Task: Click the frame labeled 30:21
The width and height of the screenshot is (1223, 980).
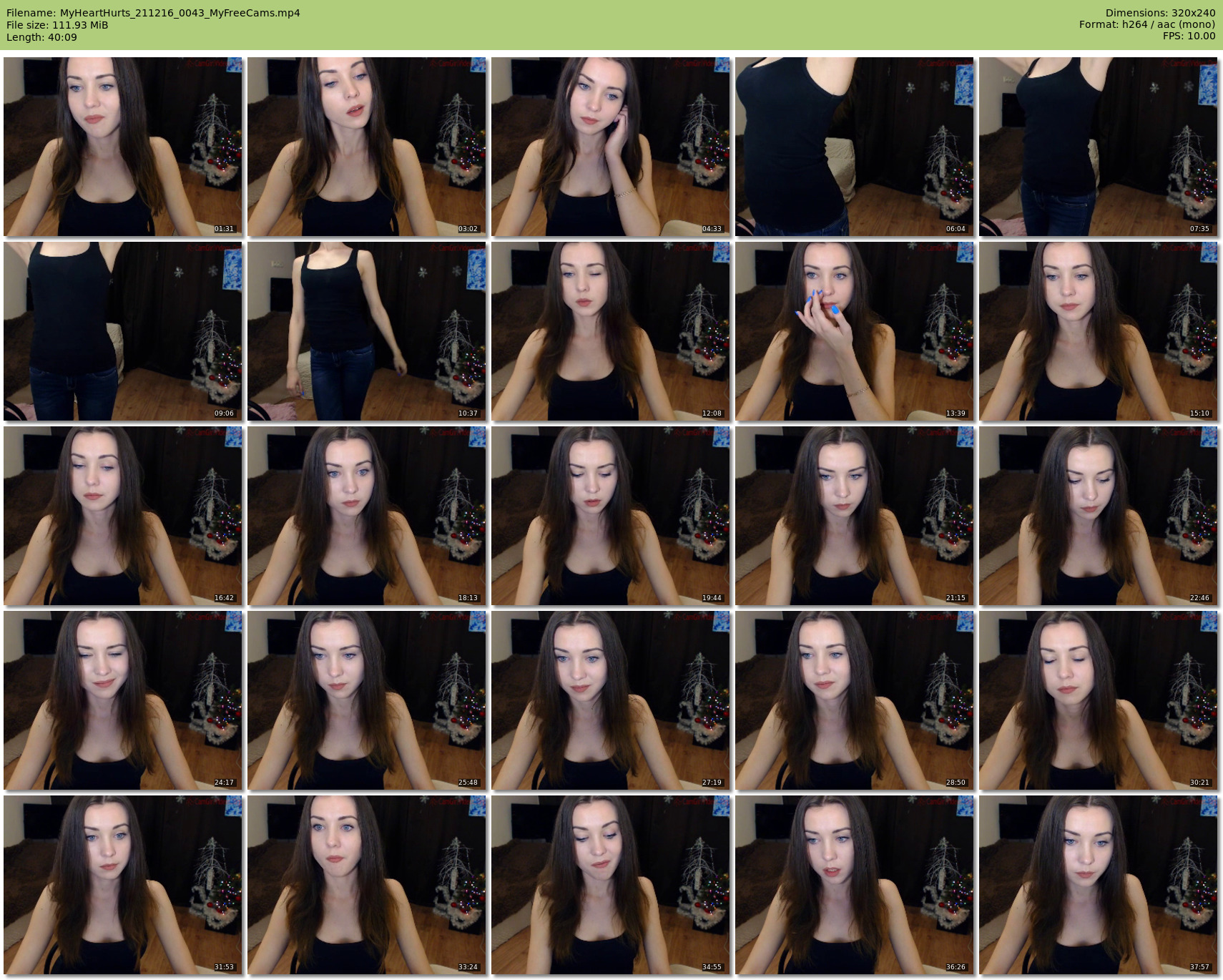Action: pyautogui.click(x=1099, y=700)
